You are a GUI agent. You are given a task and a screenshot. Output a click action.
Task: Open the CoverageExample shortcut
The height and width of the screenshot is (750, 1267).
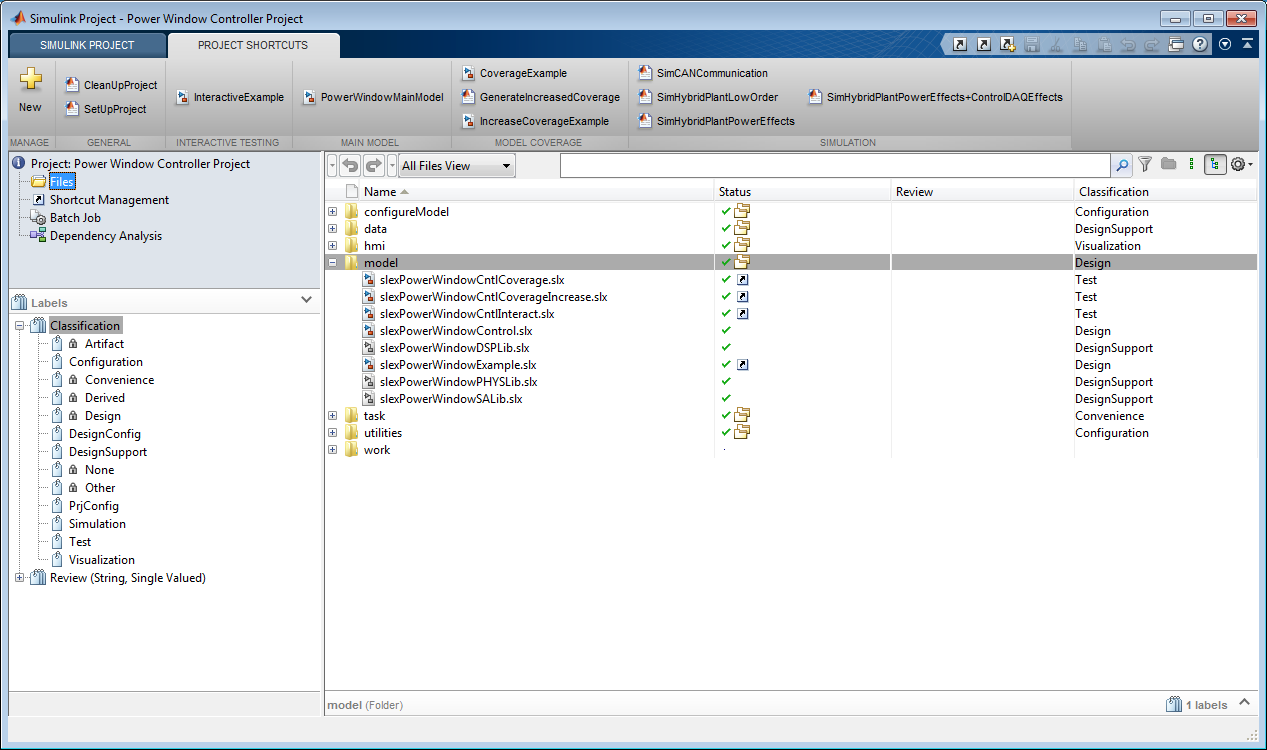coord(514,74)
